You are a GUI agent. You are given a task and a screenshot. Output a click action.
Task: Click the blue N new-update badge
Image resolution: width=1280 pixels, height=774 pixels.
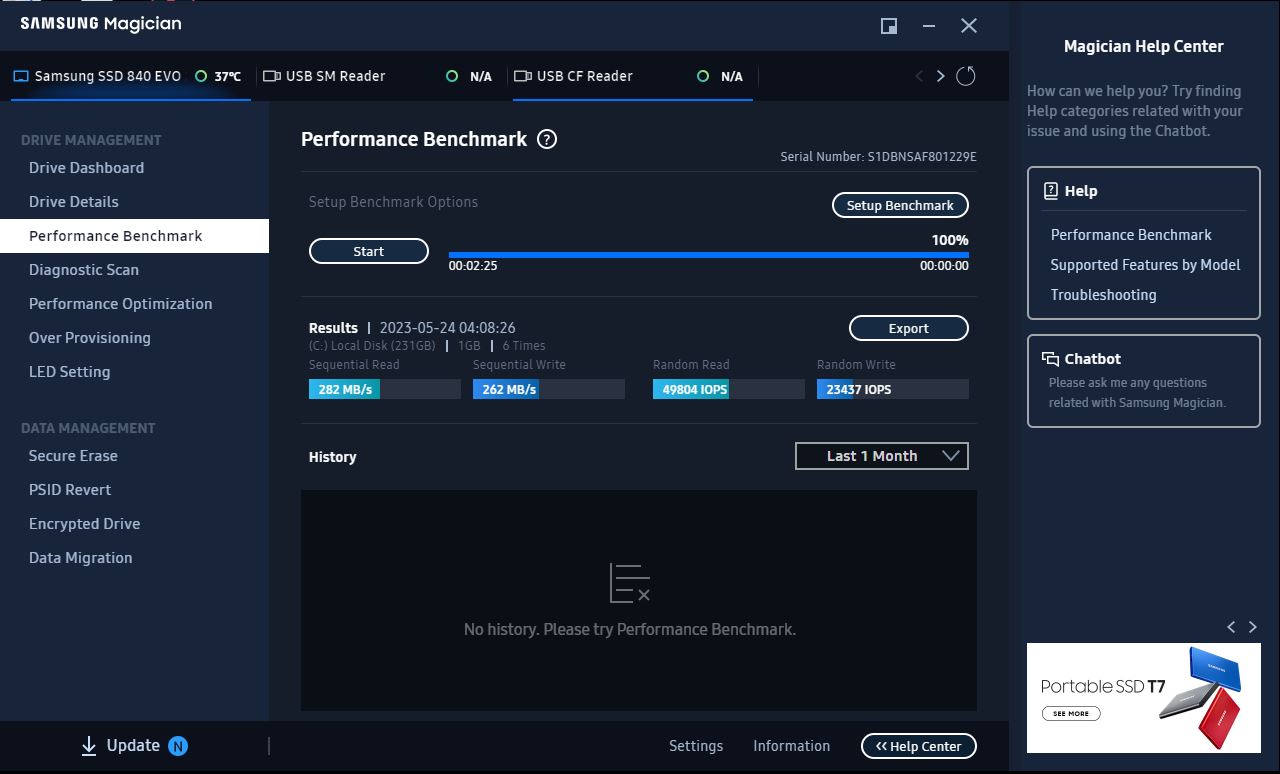click(178, 746)
